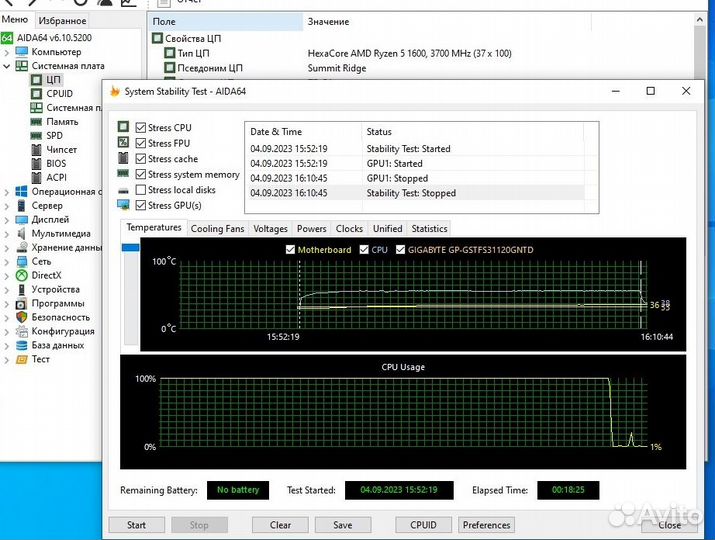Toggle the Stress FPU checkbox
This screenshot has height=540, width=715.
pyautogui.click(x=141, y=143)
